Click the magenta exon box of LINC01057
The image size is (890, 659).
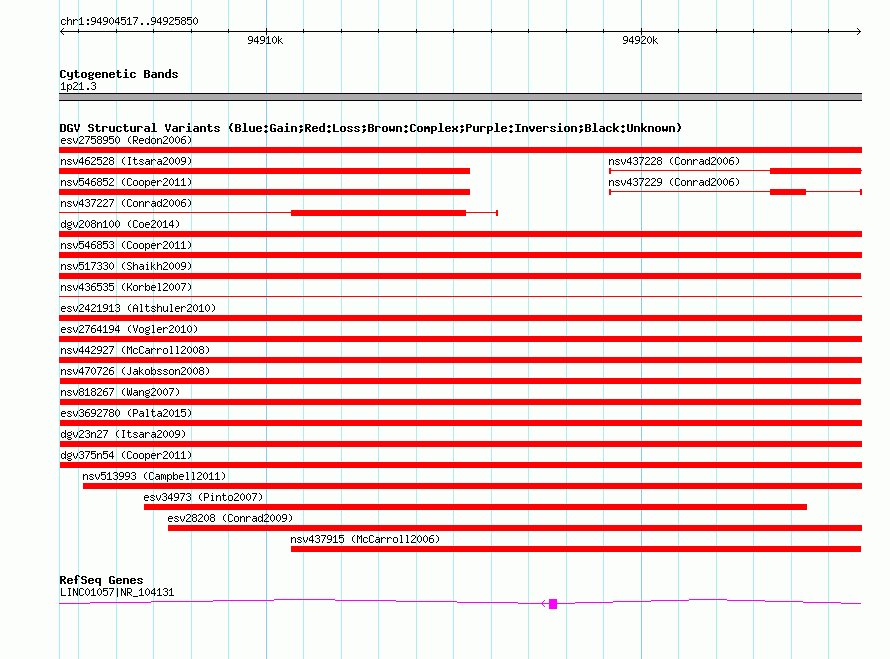click(553, 604)
